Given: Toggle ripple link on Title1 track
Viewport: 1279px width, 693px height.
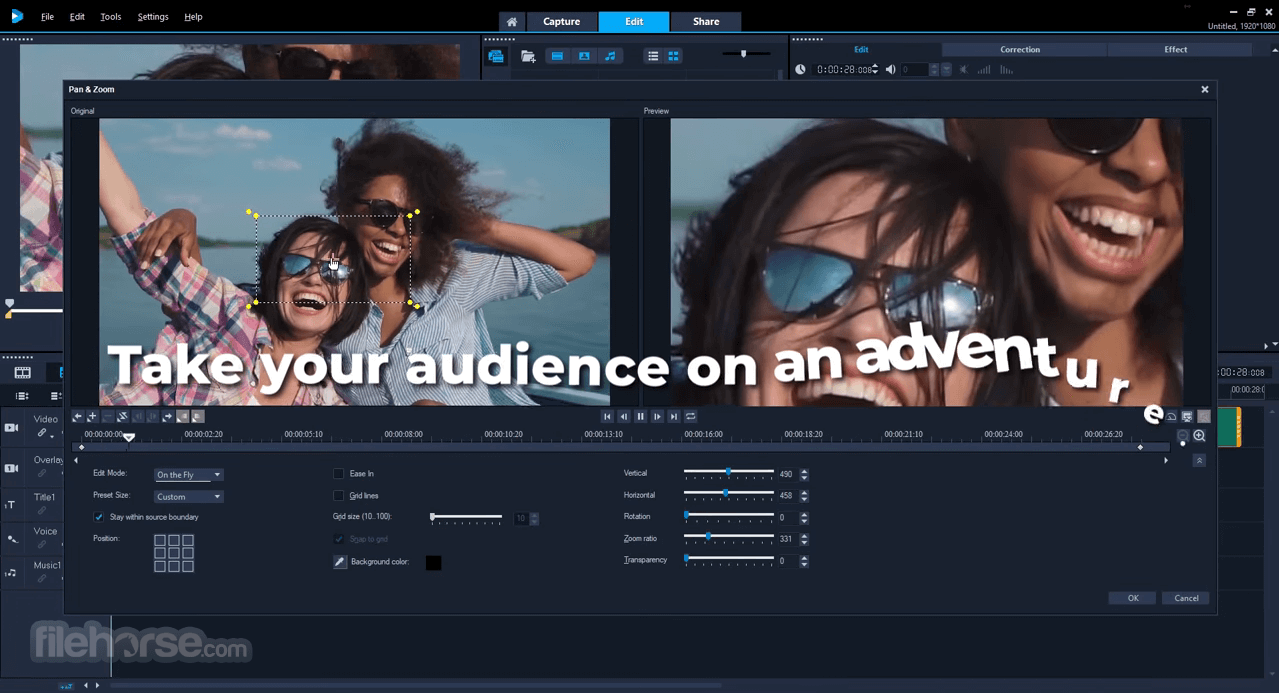Looking at the screenshot, I should tap(42, 511).
